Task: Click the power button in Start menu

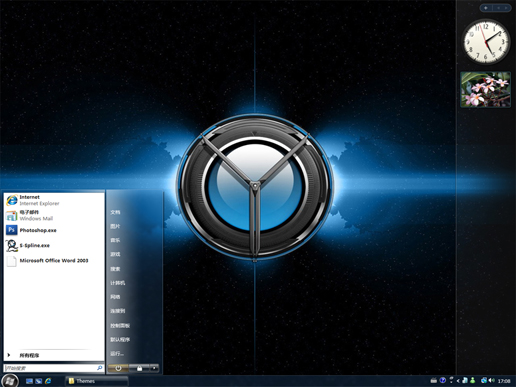Action: (x=118, y=368)
